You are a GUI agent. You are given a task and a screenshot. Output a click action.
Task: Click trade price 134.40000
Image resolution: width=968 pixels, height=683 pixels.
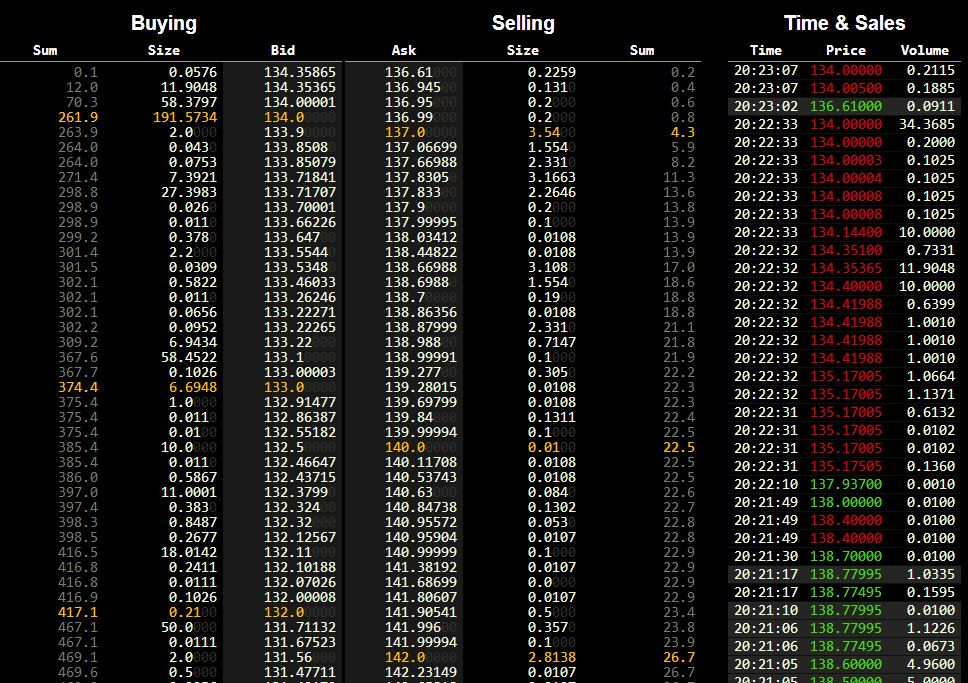(x=846, y=286)
